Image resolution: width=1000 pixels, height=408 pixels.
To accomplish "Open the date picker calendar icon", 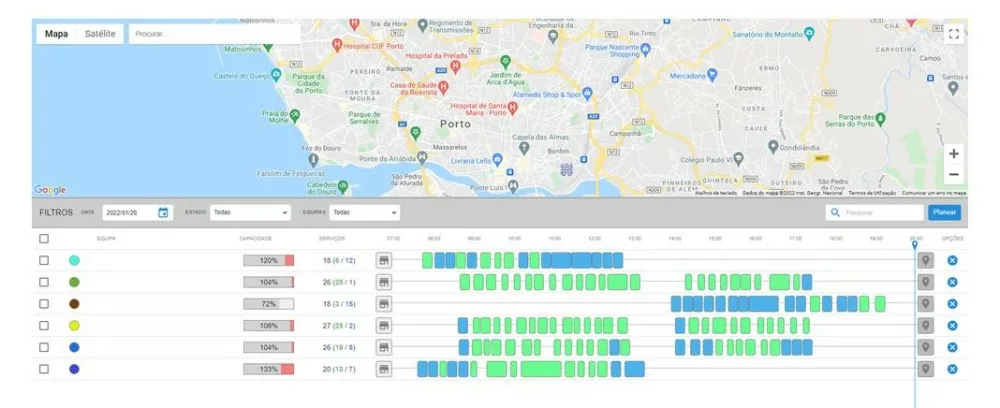I will (163, 212).
